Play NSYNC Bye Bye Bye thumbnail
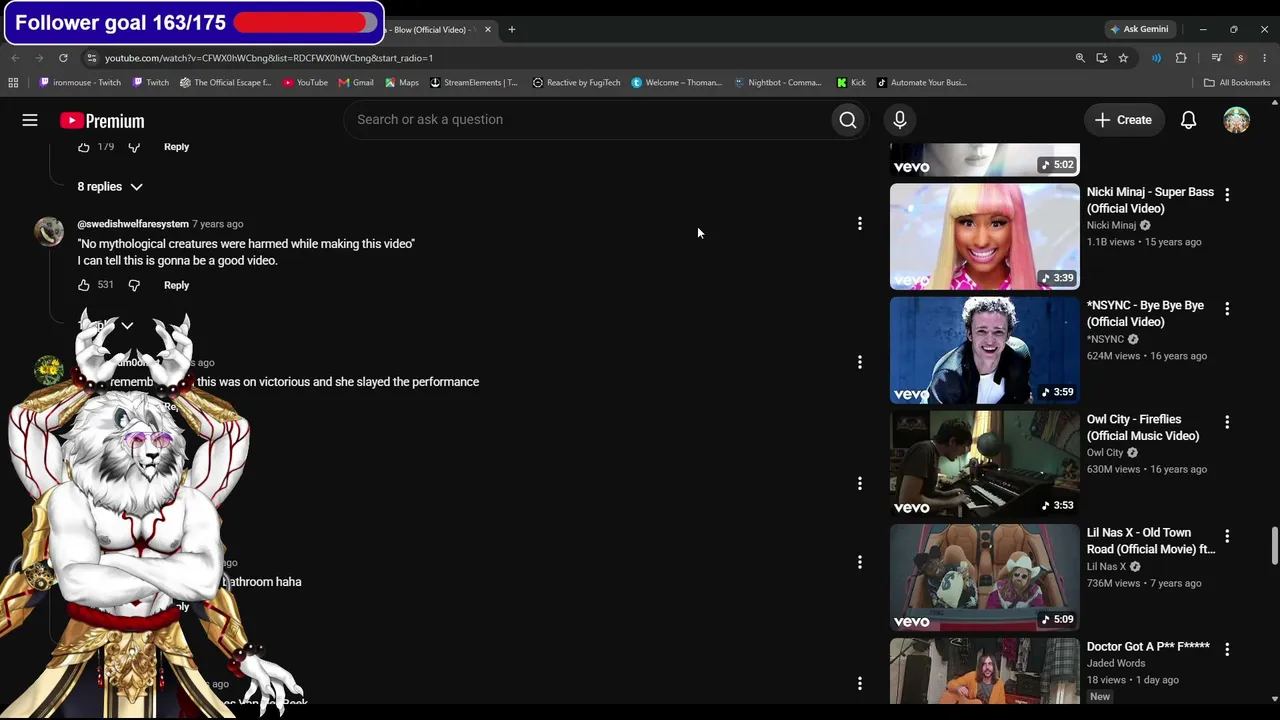This screenshot has height=720, width=1280. click(x=985, y=351)
